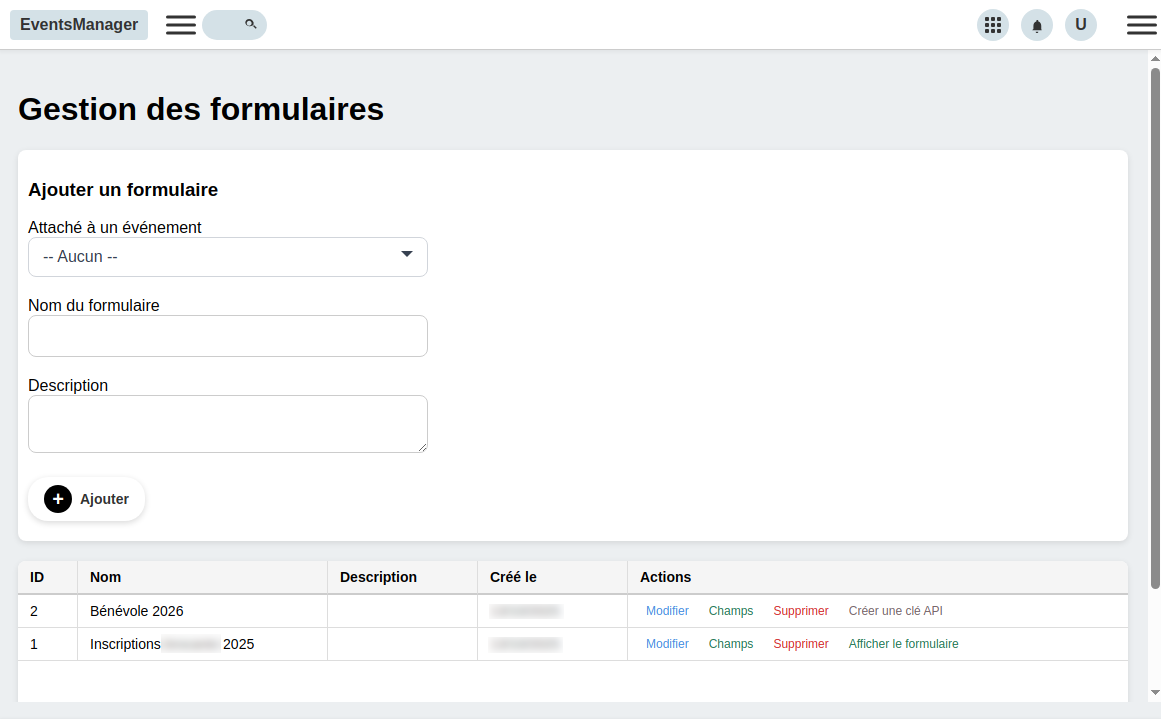Viewport: 1161px width, 719px height.
Task: Click the plus icon beside Ajouter
Action: [x=58, y=499]
